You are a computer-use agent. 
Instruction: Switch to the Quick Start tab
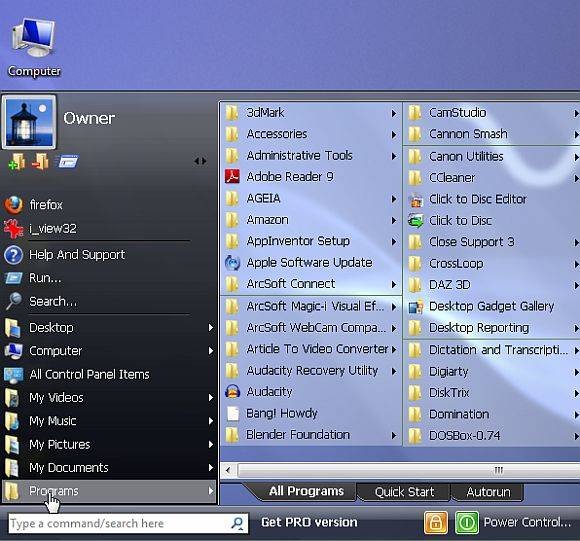click(x=404, y=492)
